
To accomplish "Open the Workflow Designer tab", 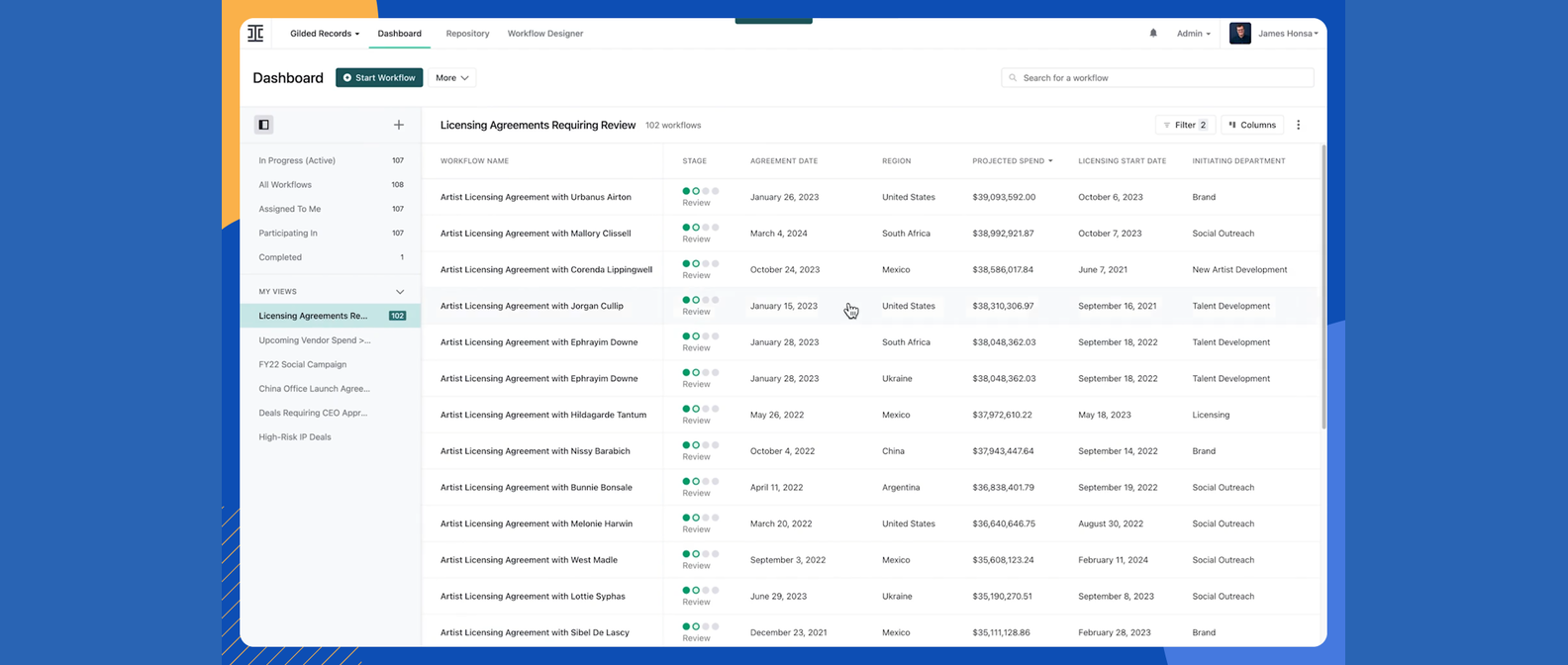I will point(545,33).
